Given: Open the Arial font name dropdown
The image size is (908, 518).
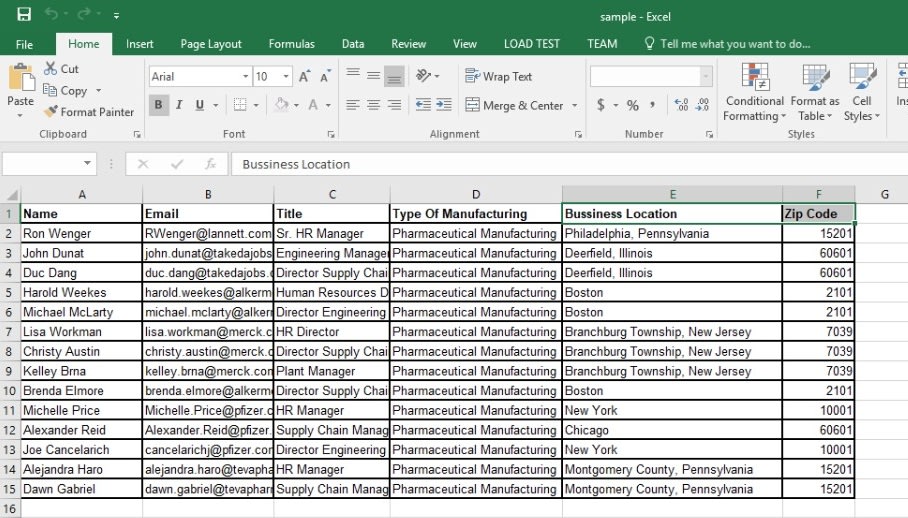Looking at the screenshot, I should coord(245,77).
